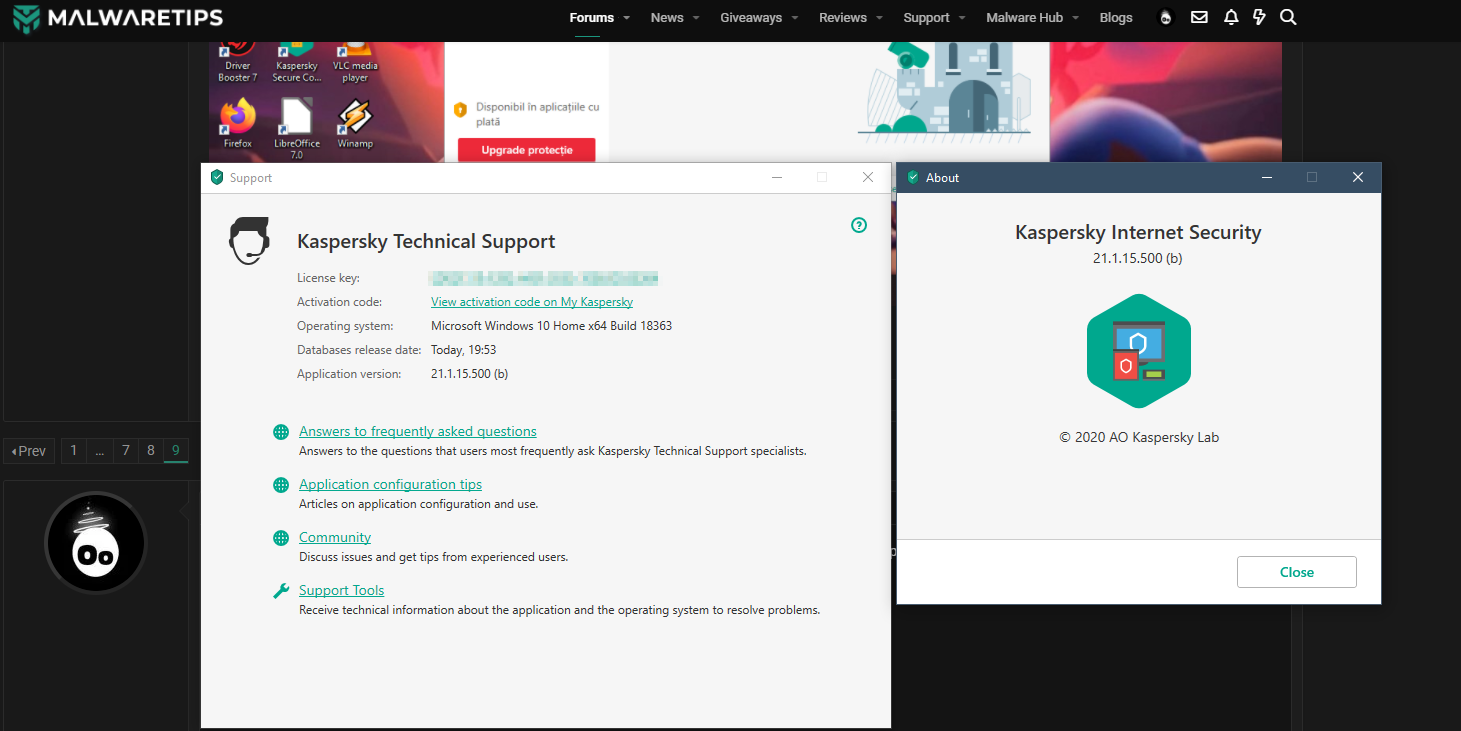
Task: Click the Close button in the About window
Action: click(1297, 572)
